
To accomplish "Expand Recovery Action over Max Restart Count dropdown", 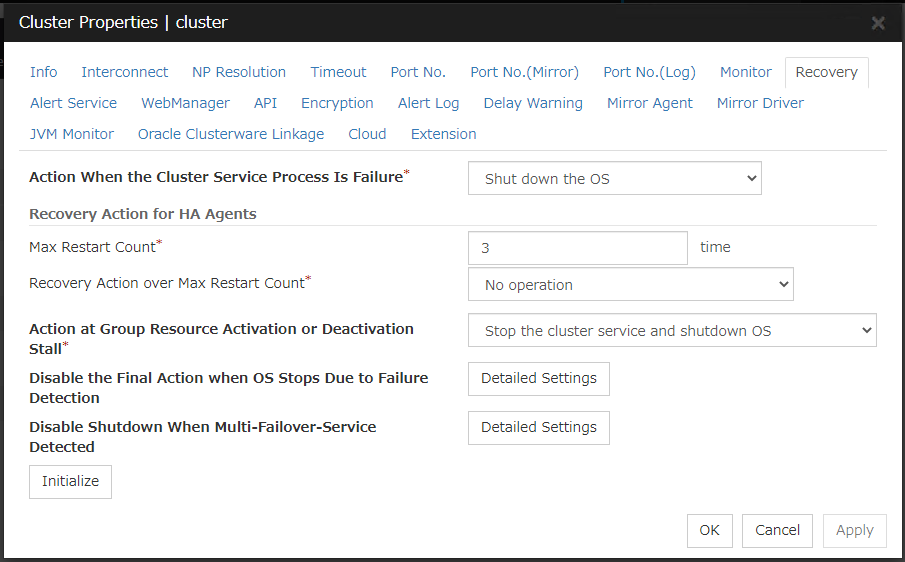I will 630,285.
